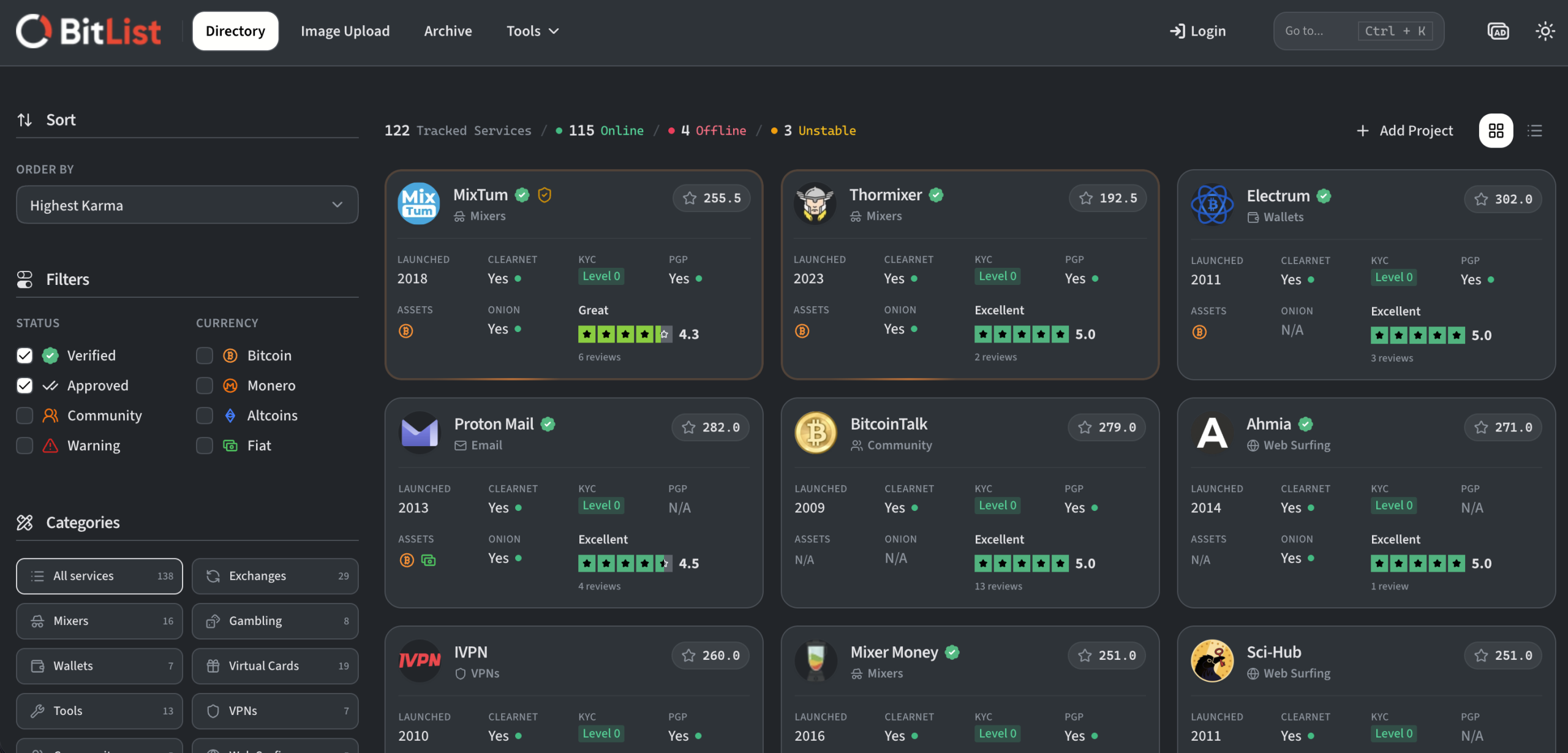
Task: Enable the Warning status filter
Action: tap(24, 445)
